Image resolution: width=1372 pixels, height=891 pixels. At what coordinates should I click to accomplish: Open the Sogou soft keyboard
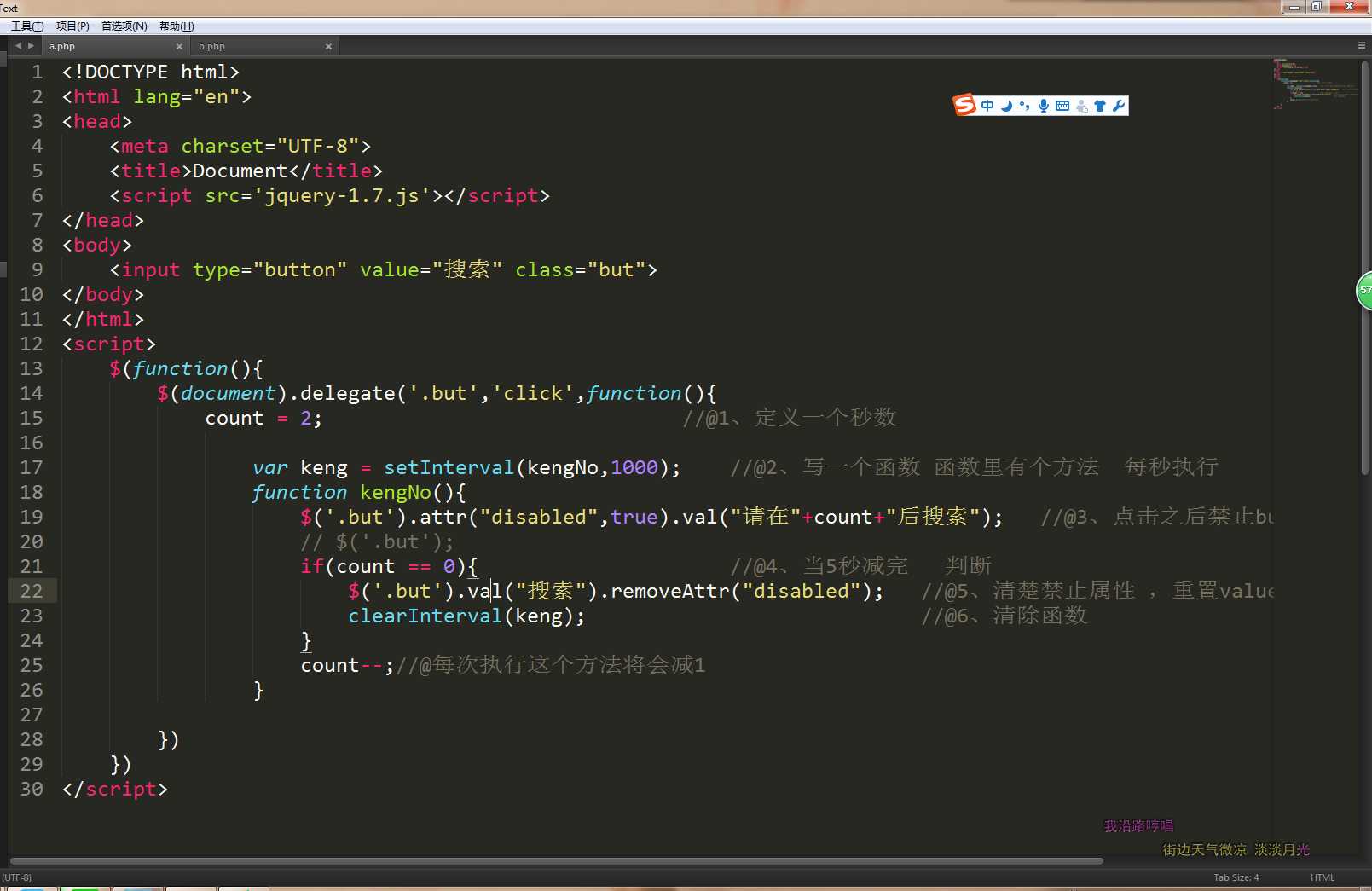1062,106
